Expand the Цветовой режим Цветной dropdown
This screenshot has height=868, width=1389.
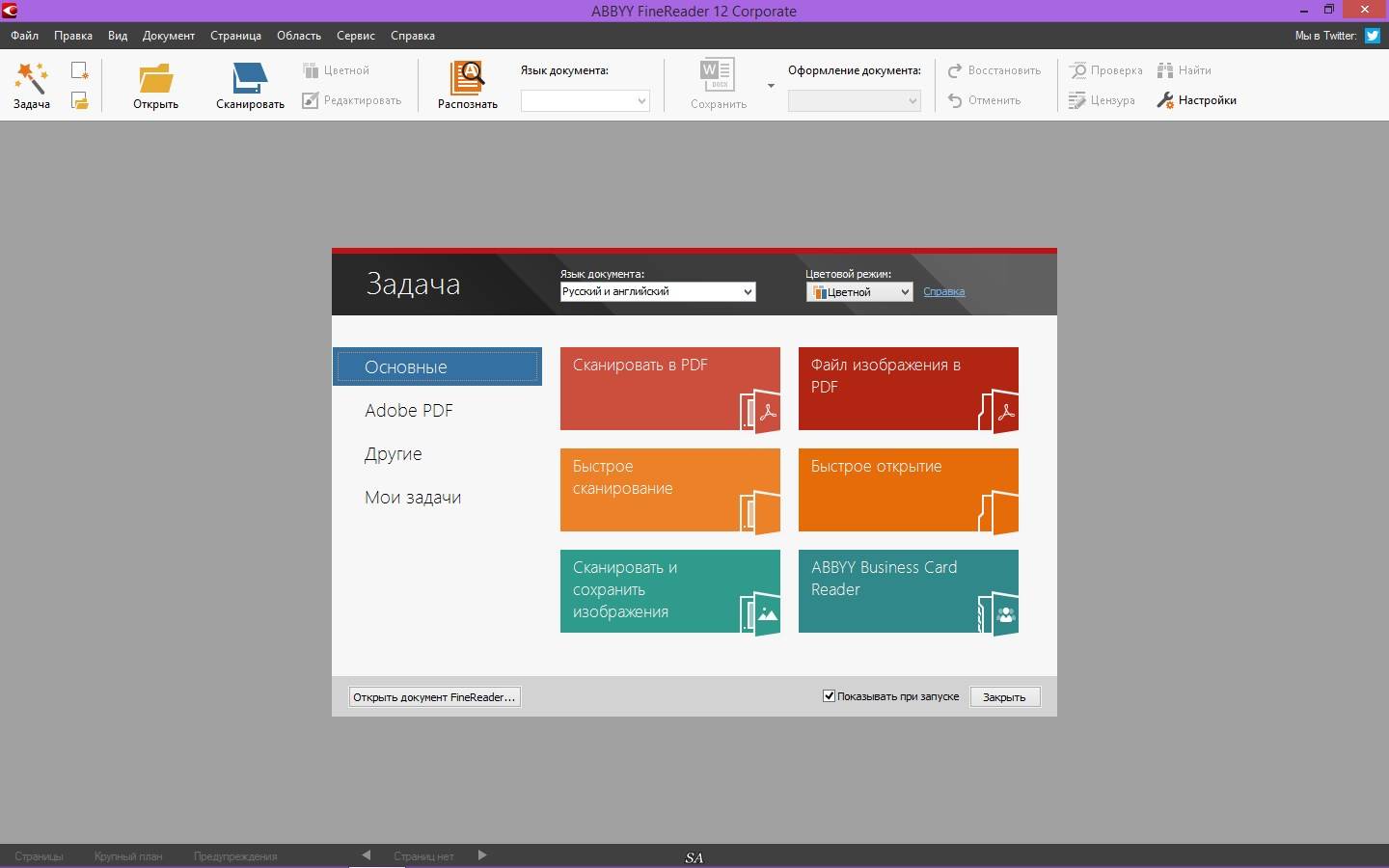coord(859,291)
